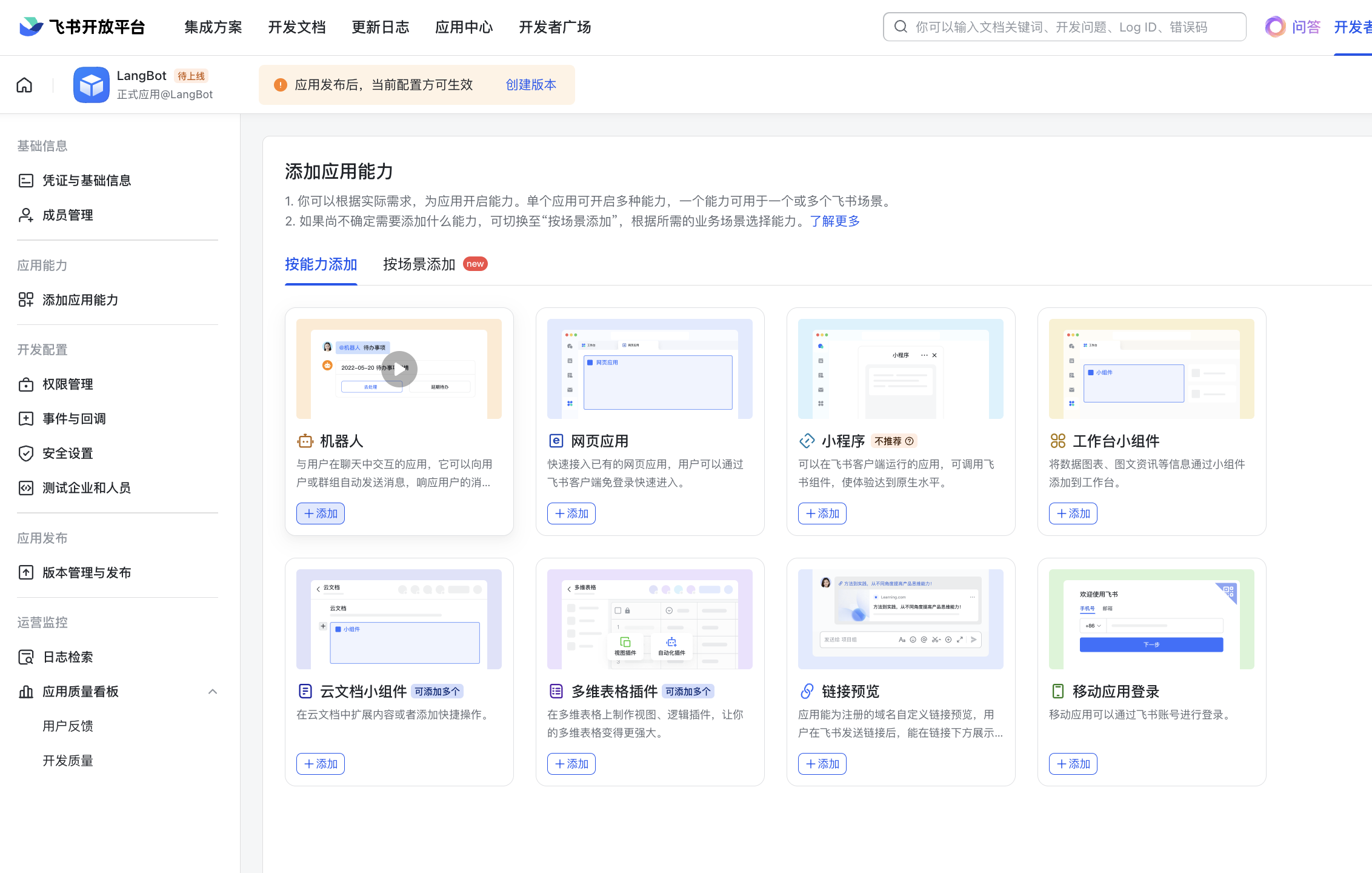This screenshot has width=1372, height=873.
Task: Click the 权限管理 sidebar icon
Action: pos(26,384)
